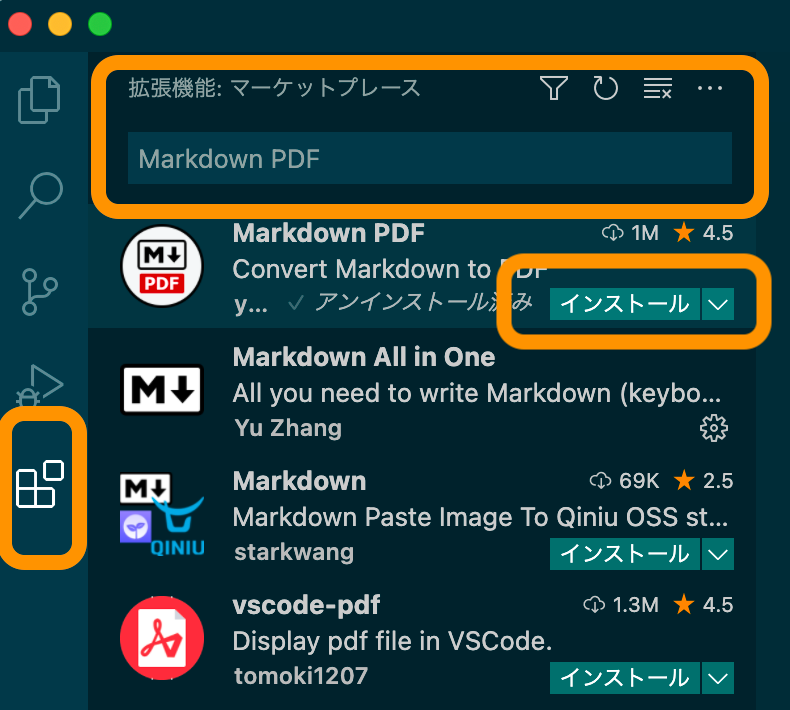Image resolution: width=790 pixels, height=710 pixels.
Task: Click the 2.5 star rating
Action: tap(703, 481)
